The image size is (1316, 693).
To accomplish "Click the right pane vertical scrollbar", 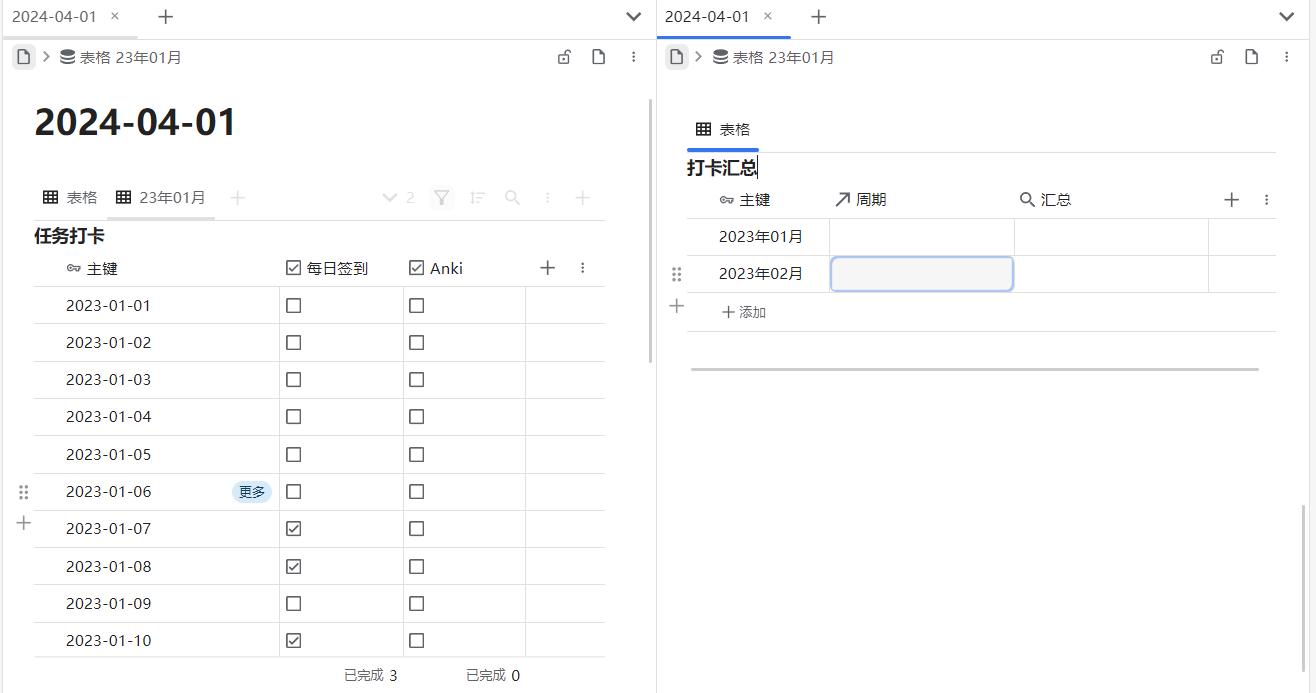I will click(x=1303, y=588).
